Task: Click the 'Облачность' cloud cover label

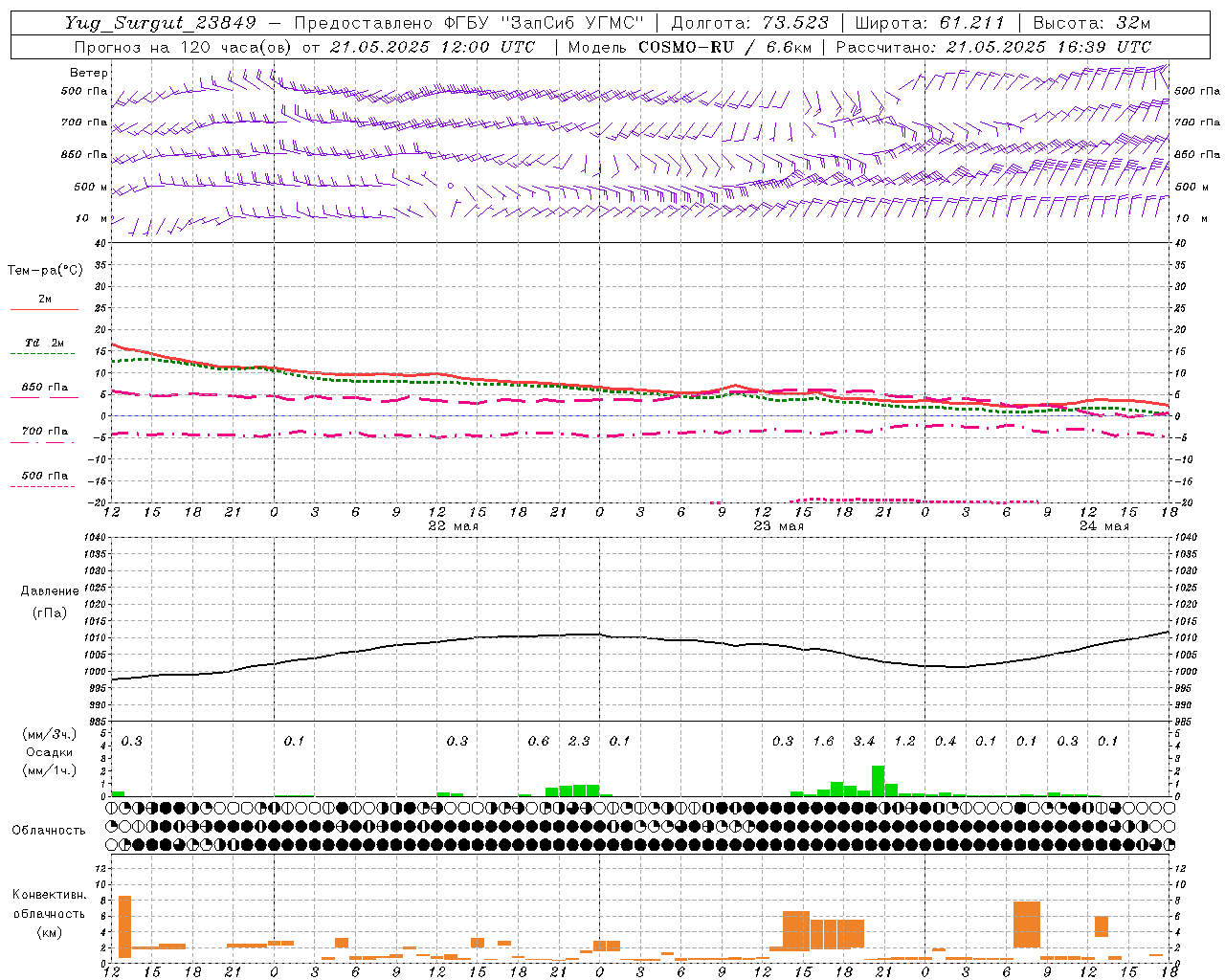Action: coord(49,831)
